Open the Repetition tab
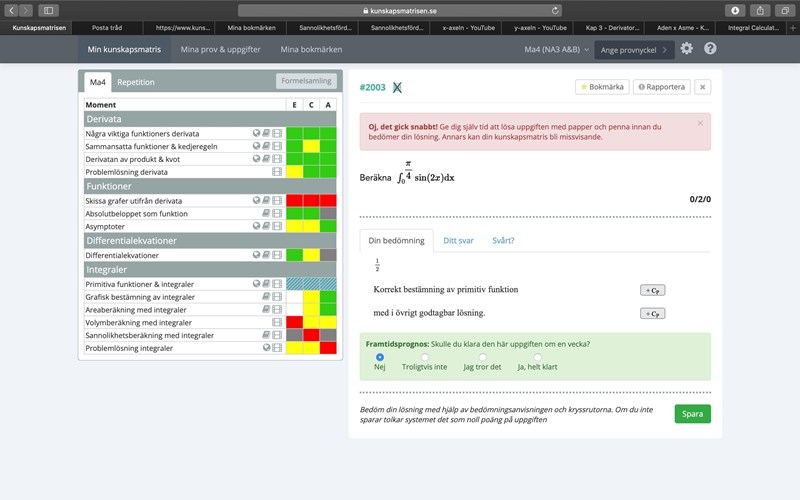 pos(136,82)
